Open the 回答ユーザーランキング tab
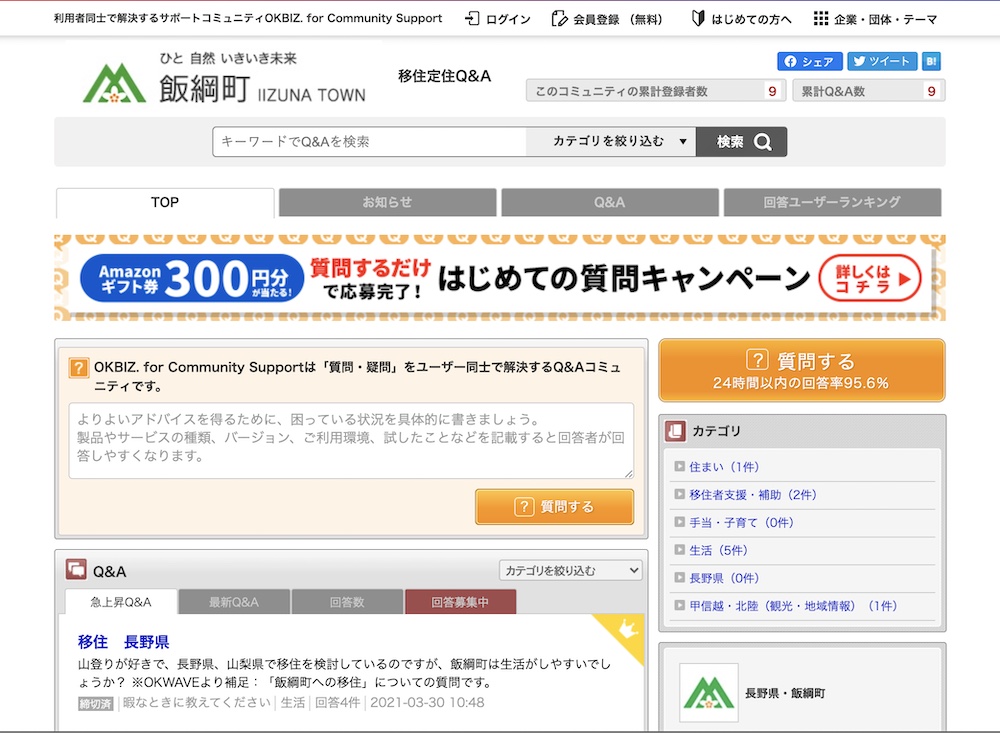 [x=832, y=202]
